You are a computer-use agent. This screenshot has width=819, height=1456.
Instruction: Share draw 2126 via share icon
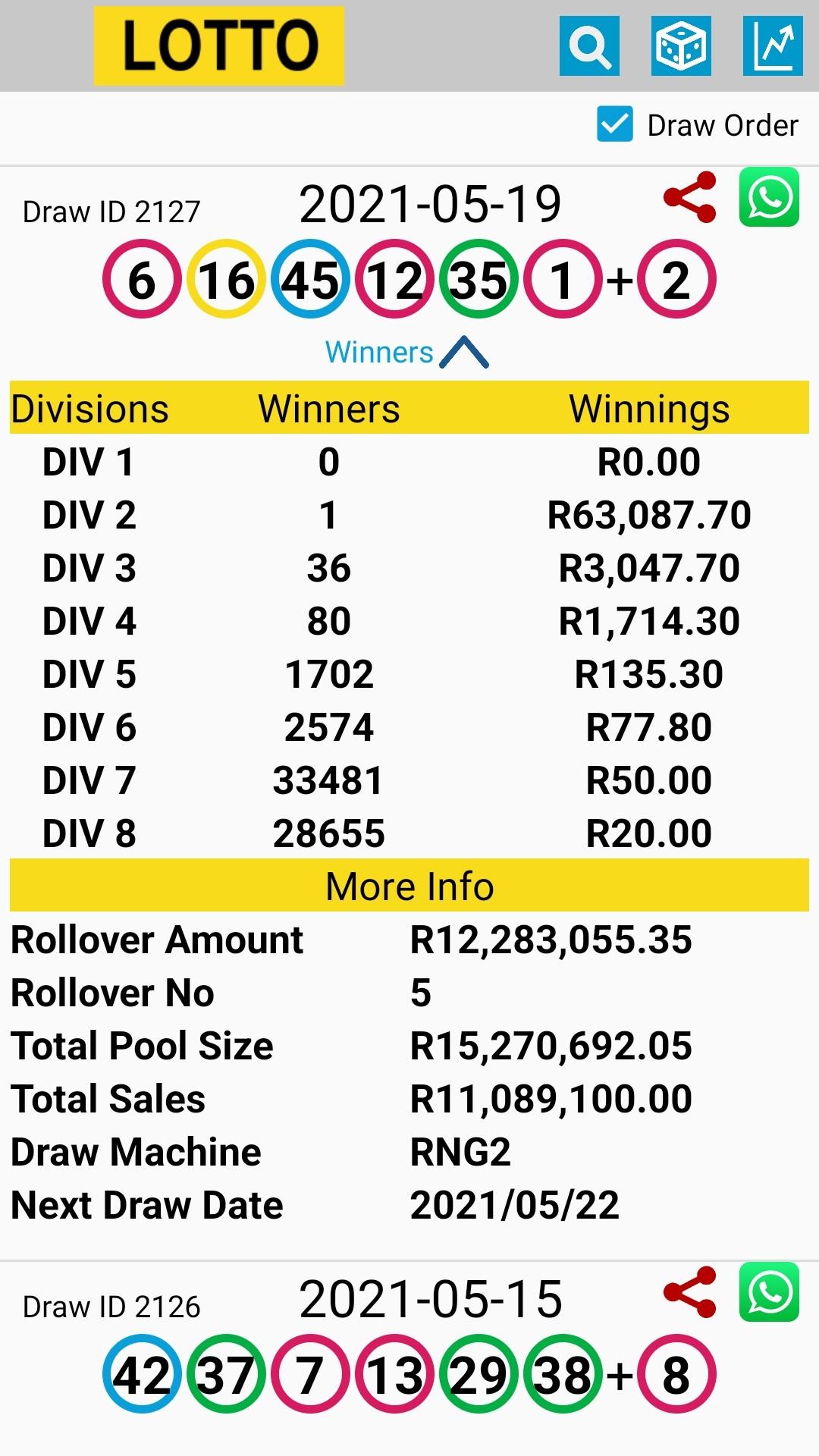coord(689,1292)
